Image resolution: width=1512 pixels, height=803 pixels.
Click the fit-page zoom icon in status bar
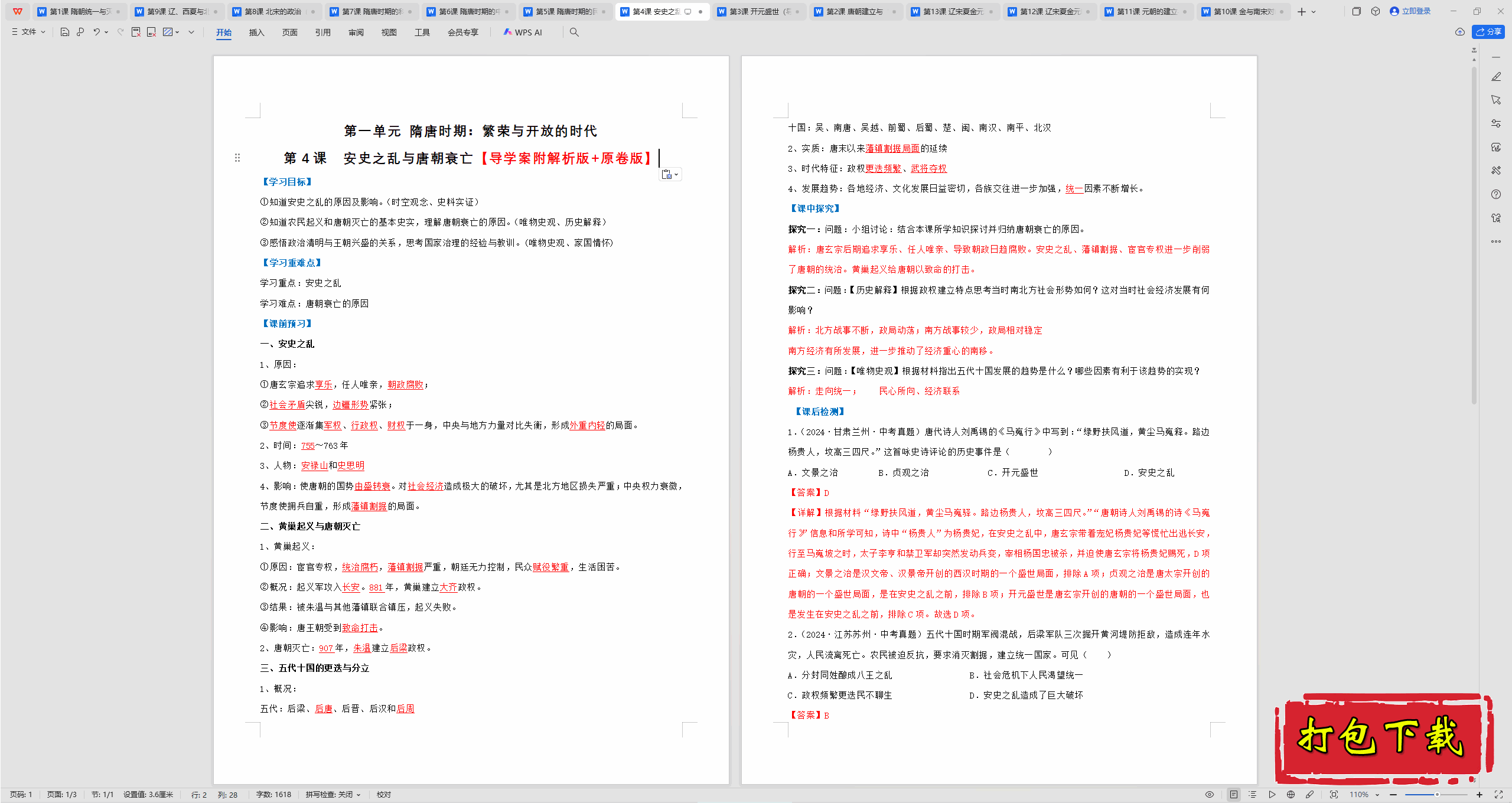1334,795
